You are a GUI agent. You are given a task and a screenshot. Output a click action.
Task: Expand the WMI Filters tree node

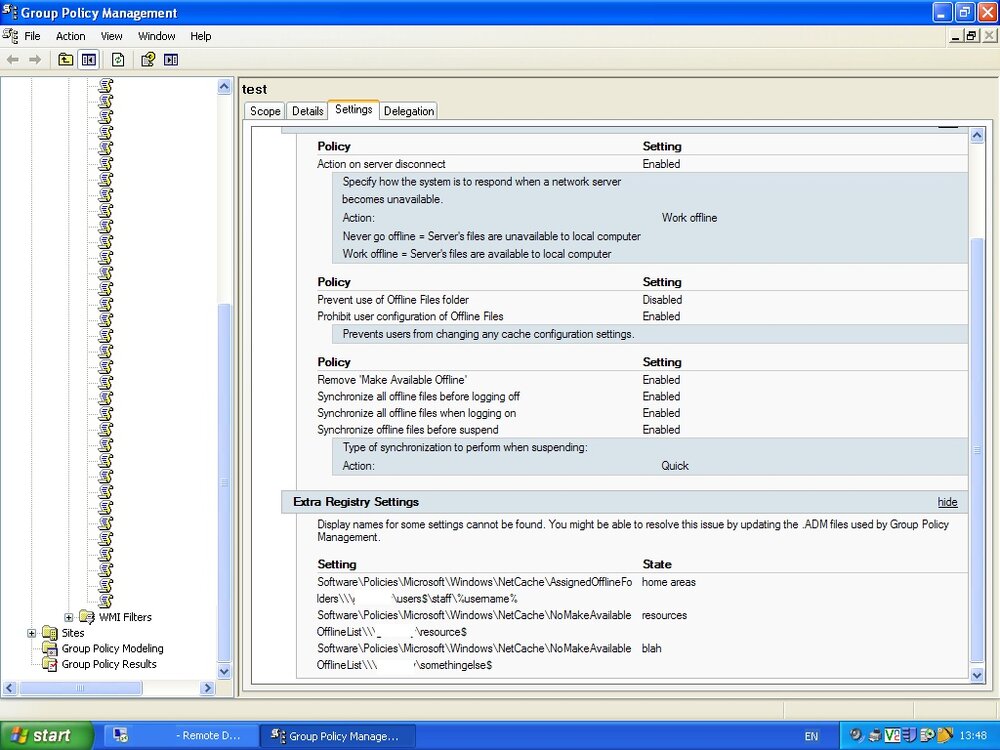pos(69,617)
